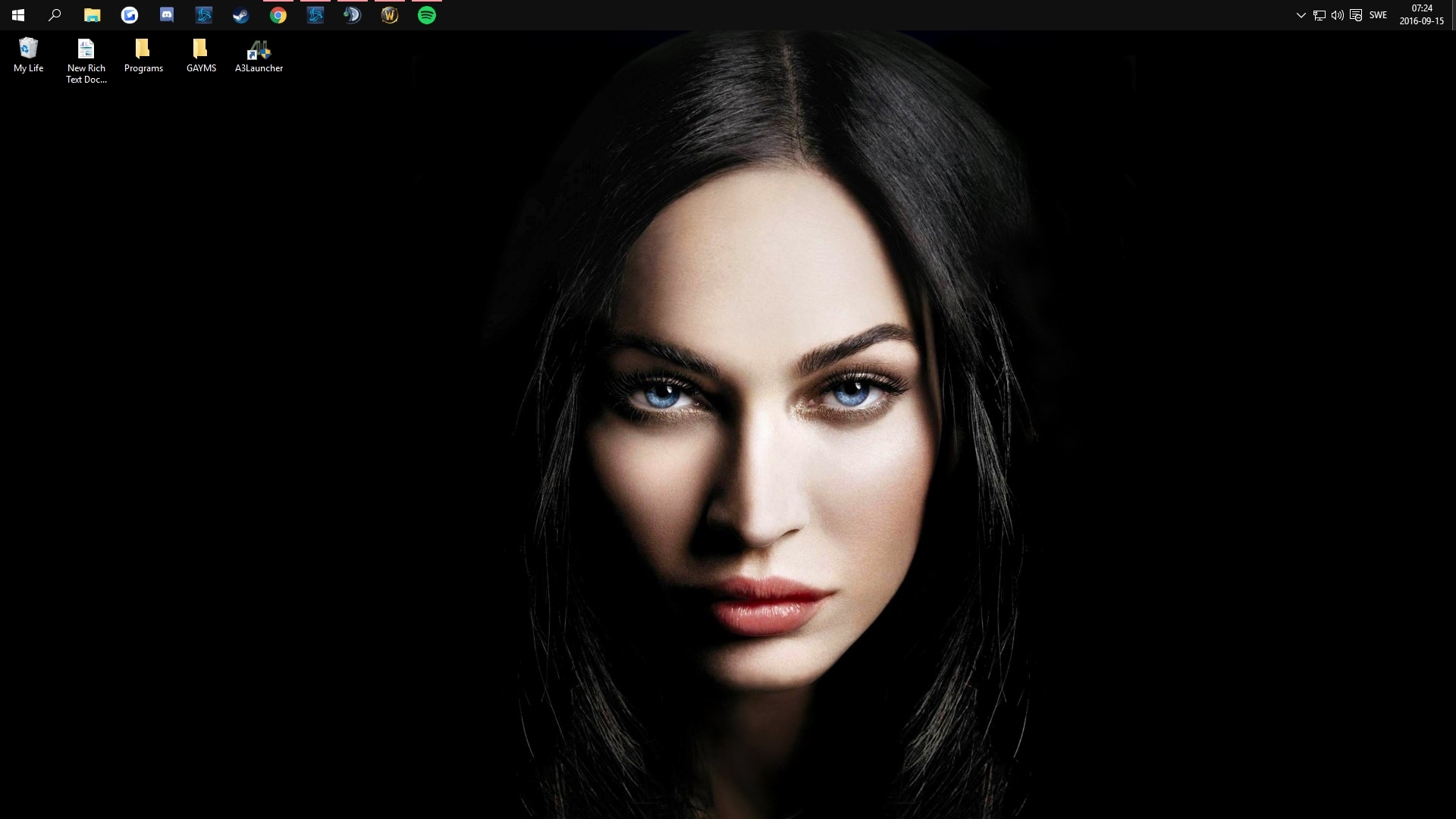Image resolution: width=1456 pixels, height=819 pixels.
Task: Switch to the Google Chrome window
Action: pyautogui.click(x=278, y=15)
